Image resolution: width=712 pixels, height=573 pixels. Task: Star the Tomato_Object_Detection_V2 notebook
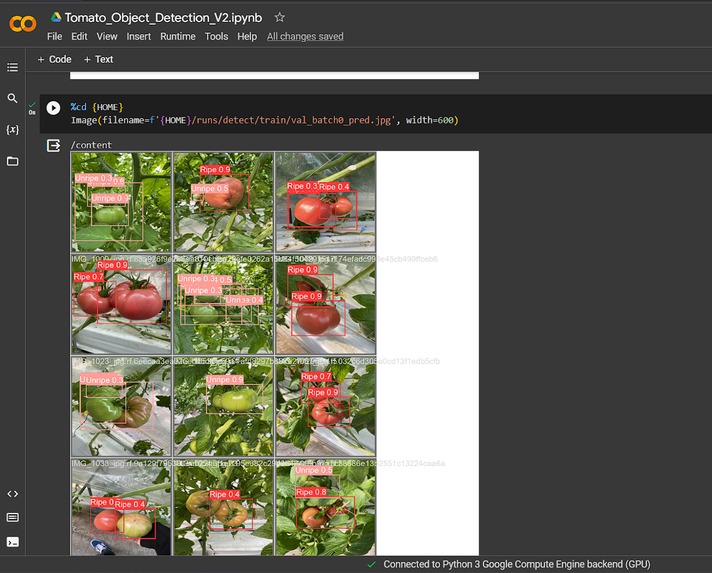pos(279,17)
